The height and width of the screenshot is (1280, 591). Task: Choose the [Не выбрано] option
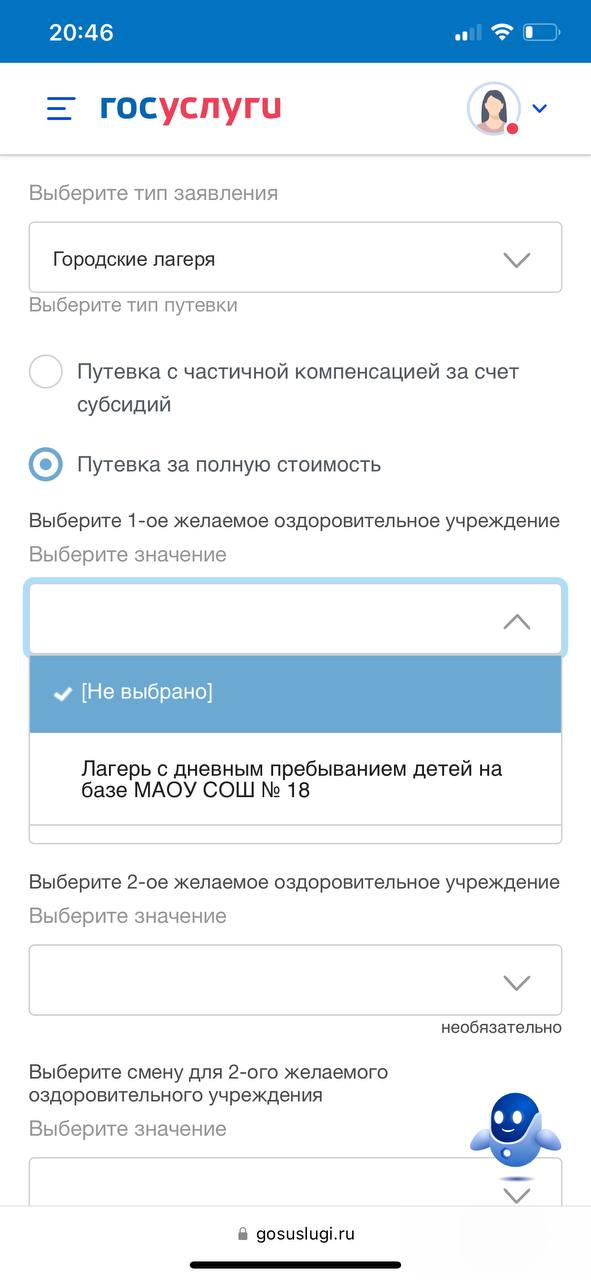295,693
